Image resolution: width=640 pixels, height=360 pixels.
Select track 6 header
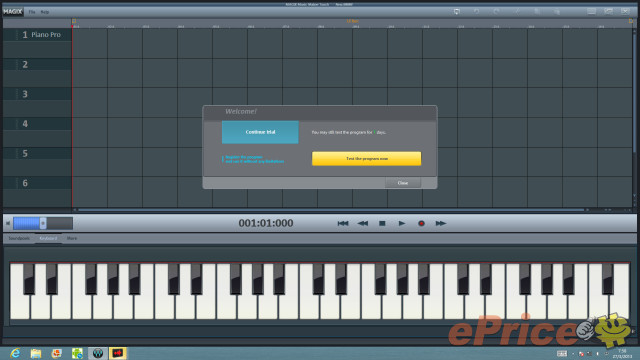[37, 183]
